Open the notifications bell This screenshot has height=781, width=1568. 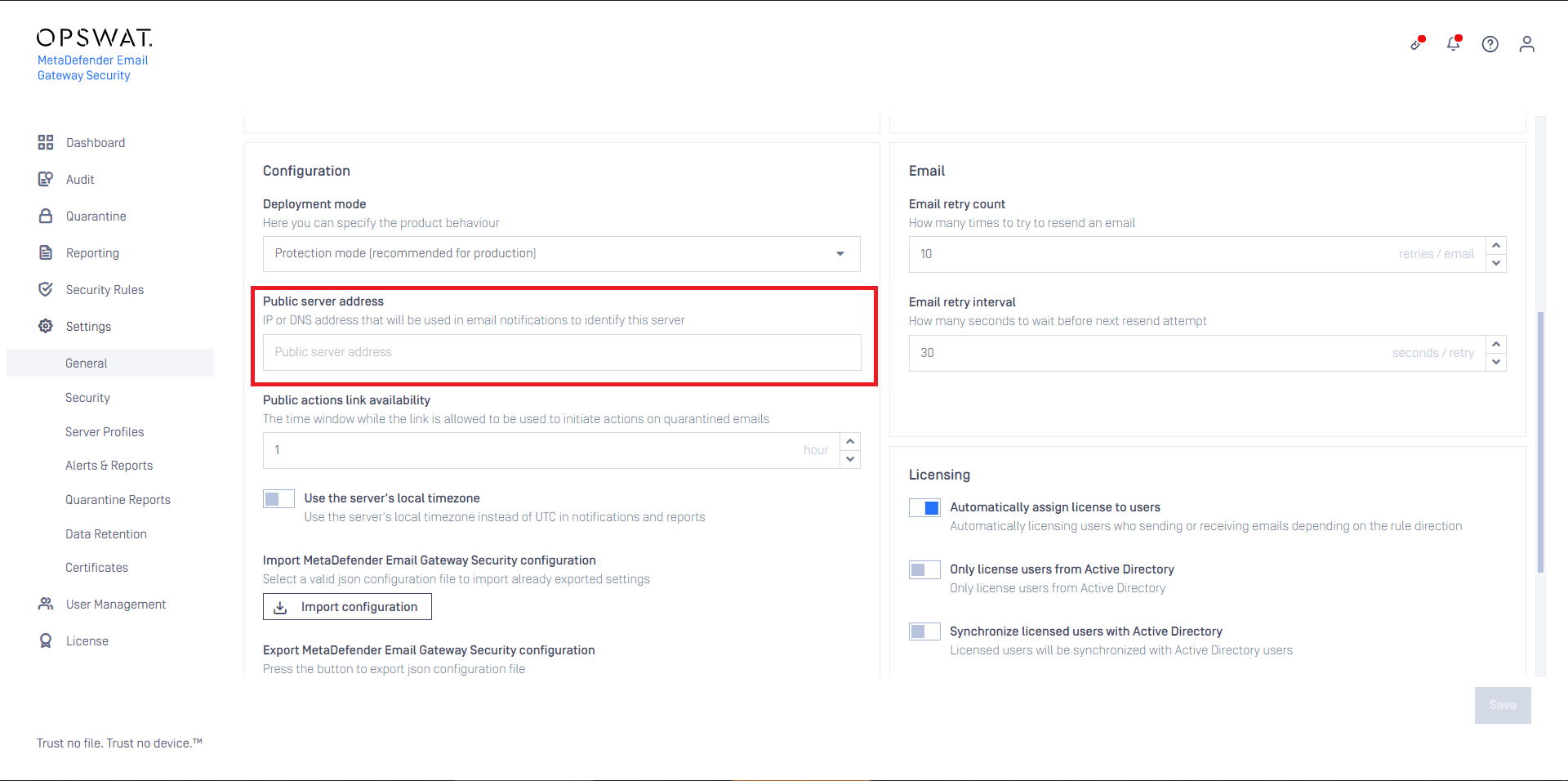[1454, 43]
